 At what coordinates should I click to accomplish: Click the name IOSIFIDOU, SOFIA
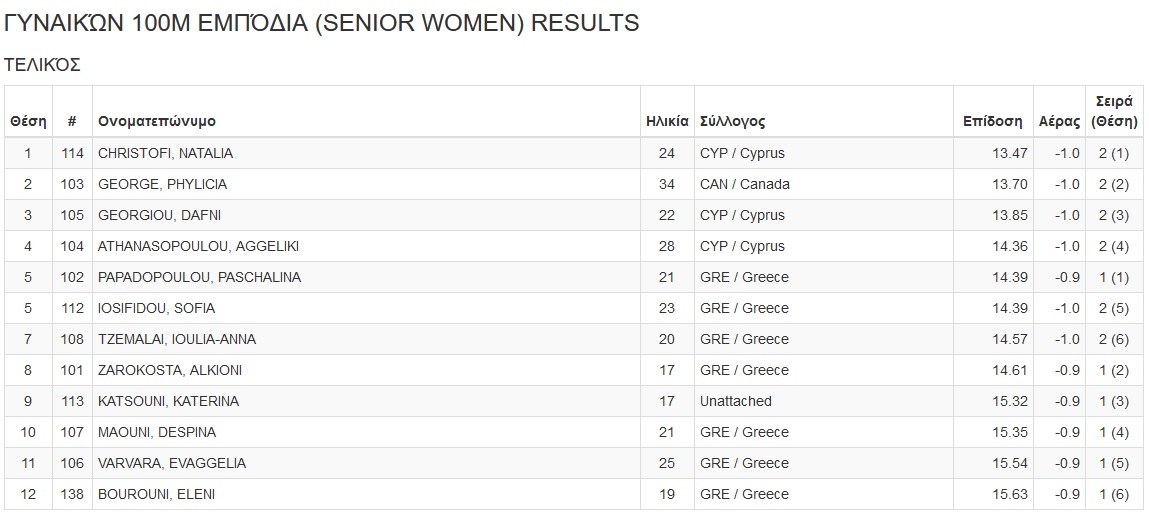tap(156, 308)
